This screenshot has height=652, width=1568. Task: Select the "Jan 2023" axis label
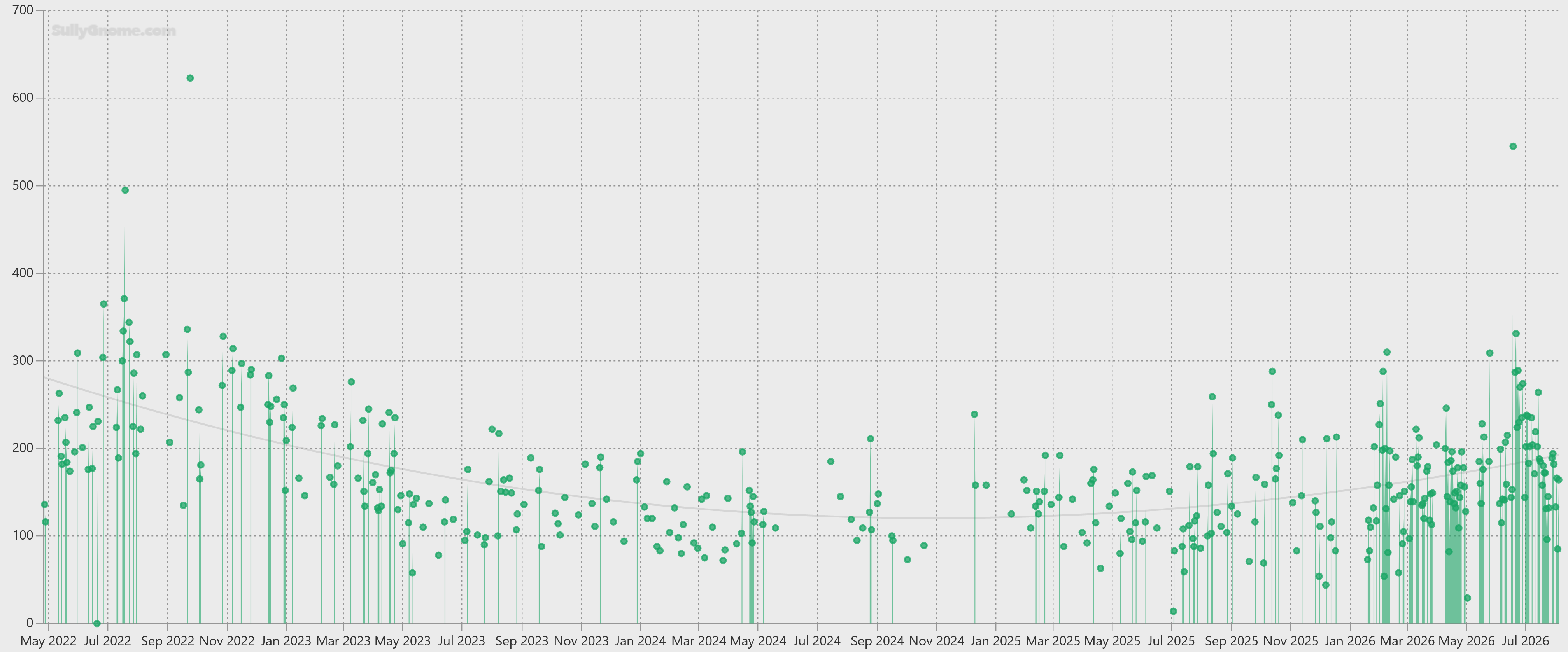286,641
